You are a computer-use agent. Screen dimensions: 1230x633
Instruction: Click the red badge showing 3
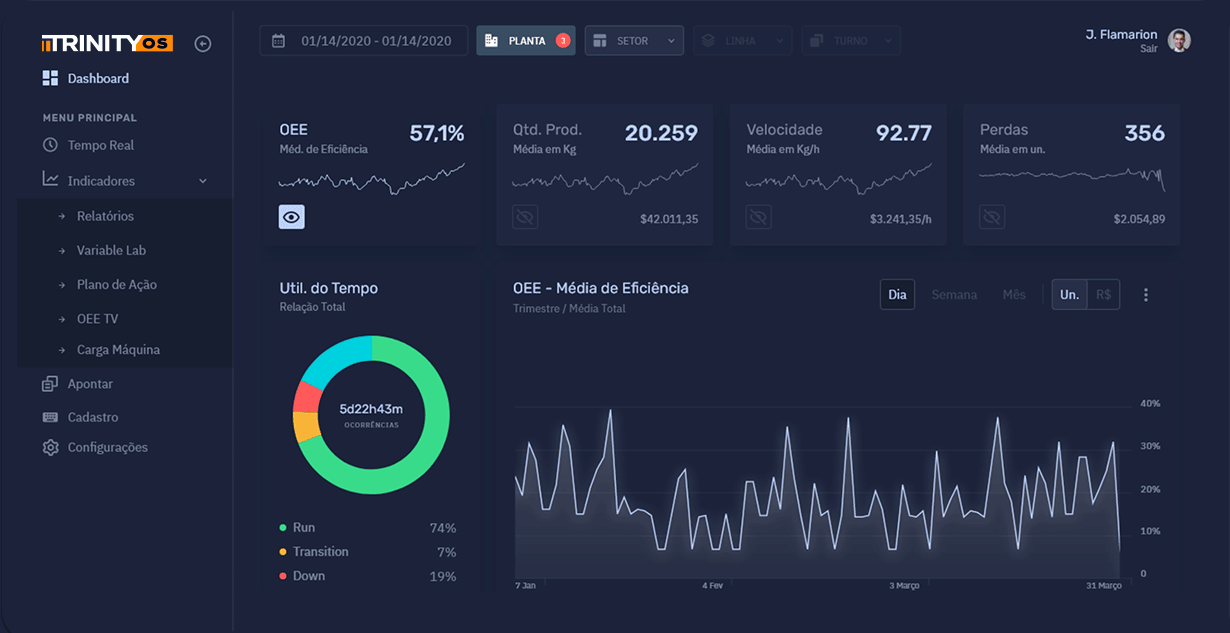click(563, 41)
